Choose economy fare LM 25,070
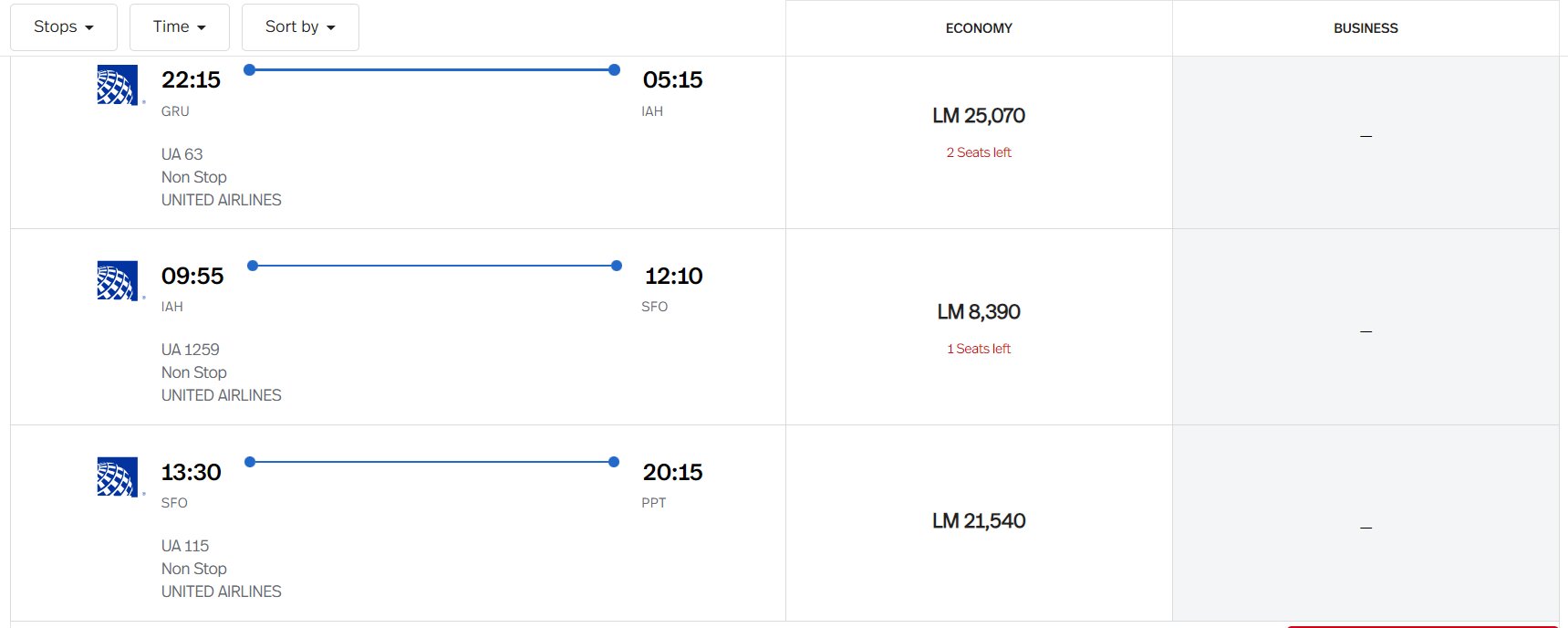Image resolution: width=1568 pixels, height=628 pixels. (x=979, y=116)
